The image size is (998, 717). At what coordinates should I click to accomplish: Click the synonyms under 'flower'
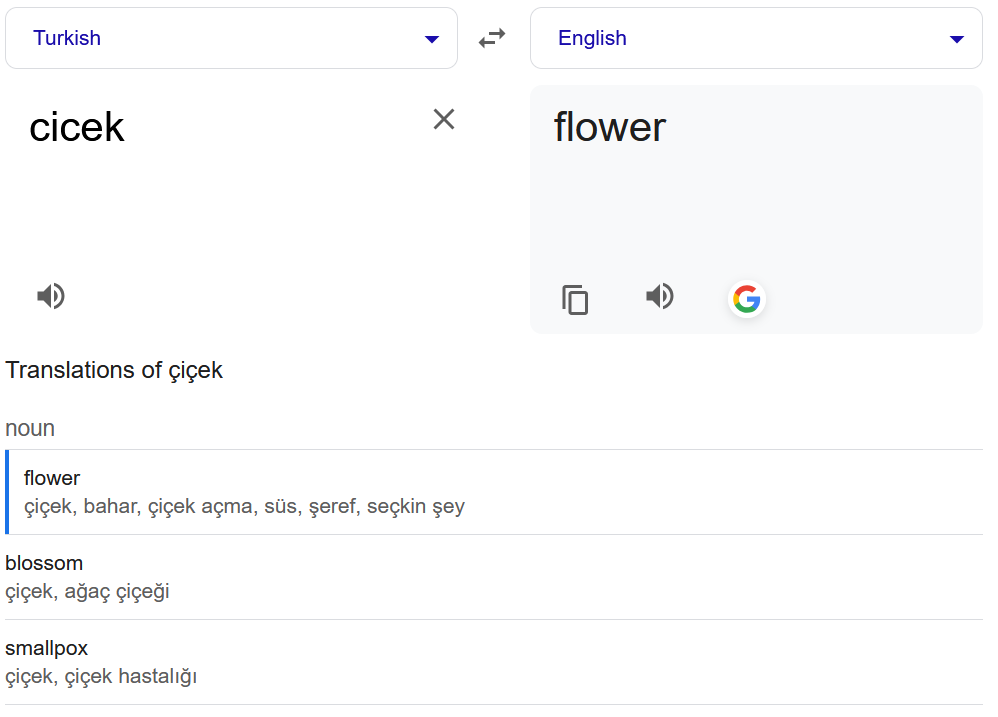[x=244, y=506]
